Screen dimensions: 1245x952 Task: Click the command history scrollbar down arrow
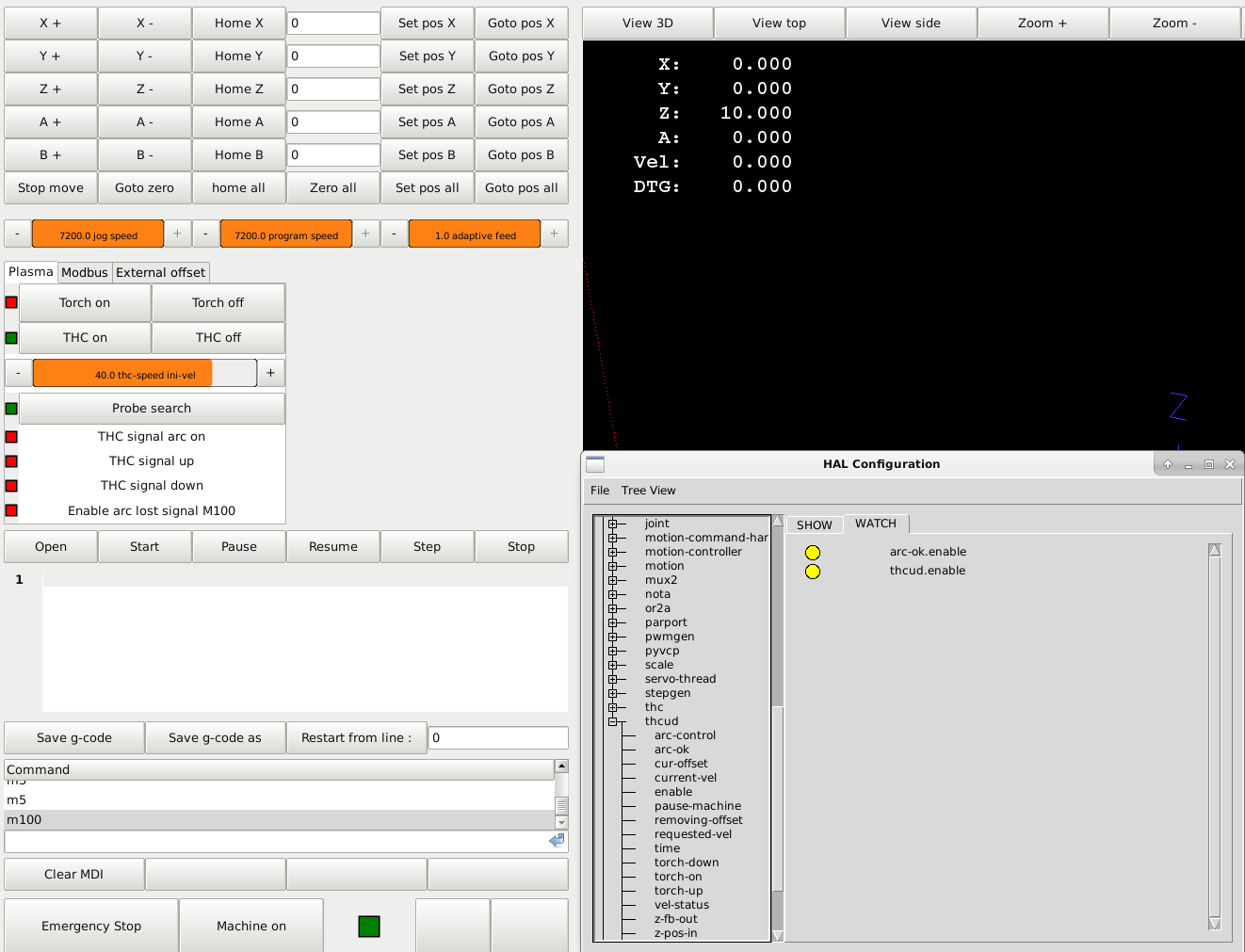click(x=561, y=823)
